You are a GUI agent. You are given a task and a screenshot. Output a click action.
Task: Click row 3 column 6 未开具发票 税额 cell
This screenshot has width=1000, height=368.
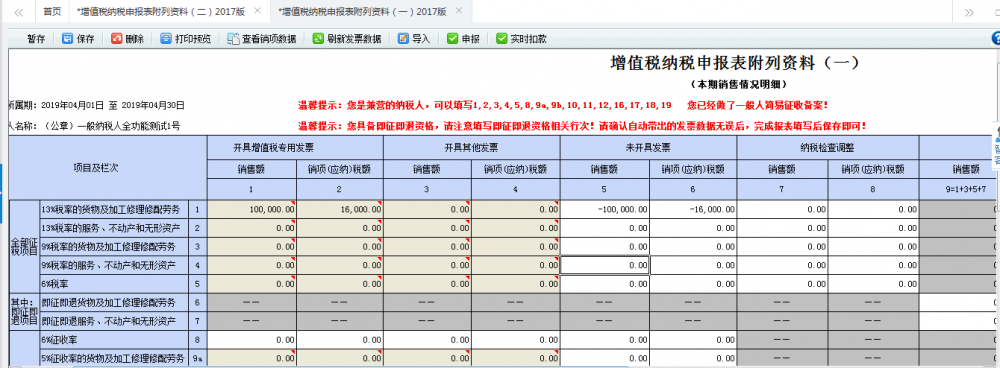[693, 246]
